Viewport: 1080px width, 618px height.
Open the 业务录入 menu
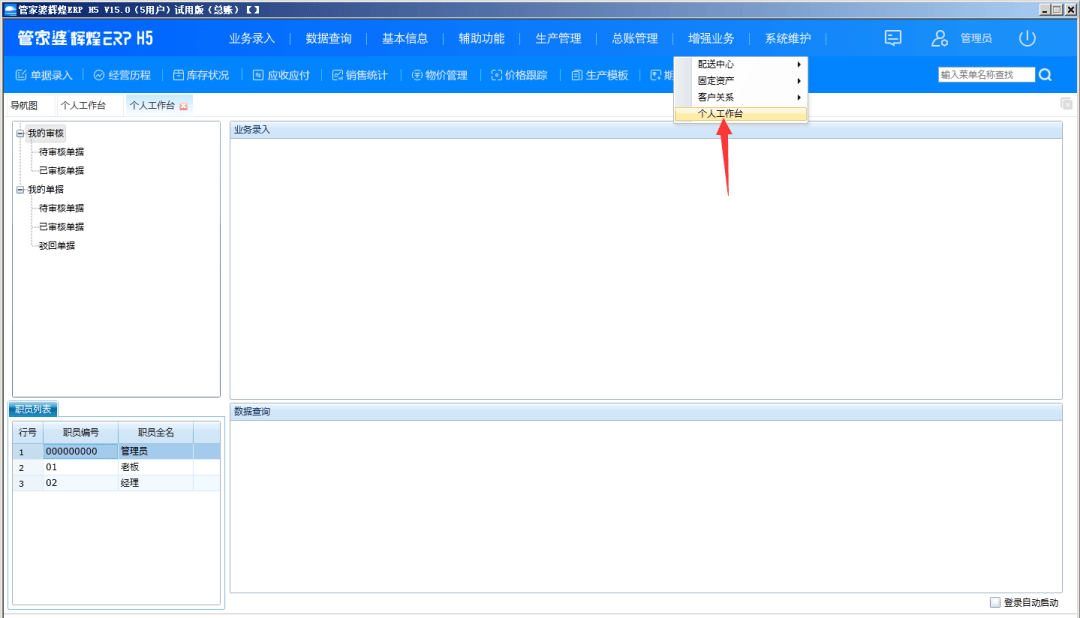click(251, 39)
